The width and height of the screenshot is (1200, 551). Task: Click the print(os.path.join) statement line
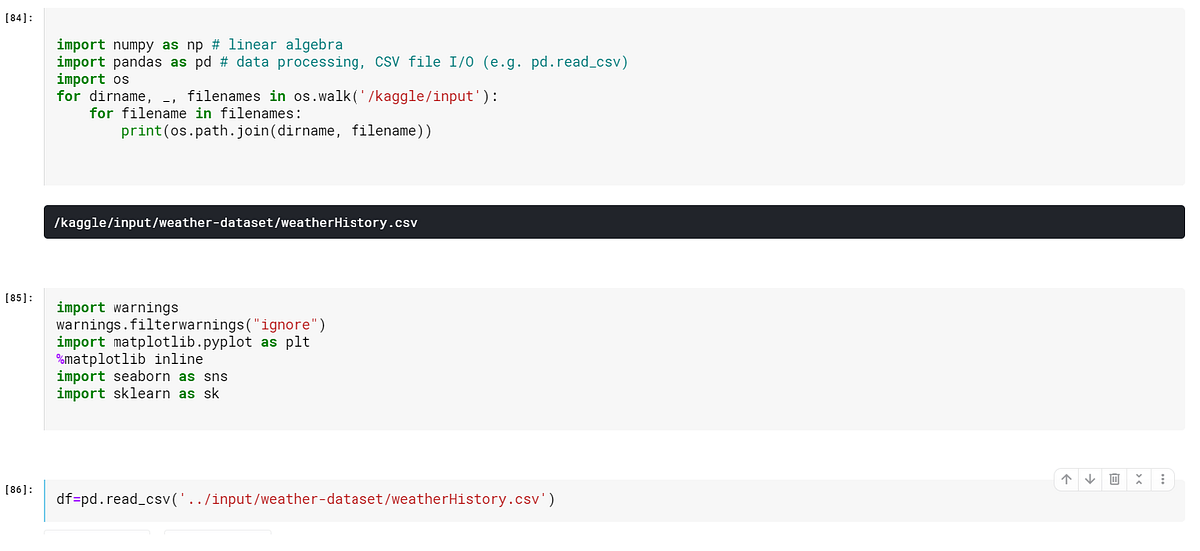pos(276,131)
